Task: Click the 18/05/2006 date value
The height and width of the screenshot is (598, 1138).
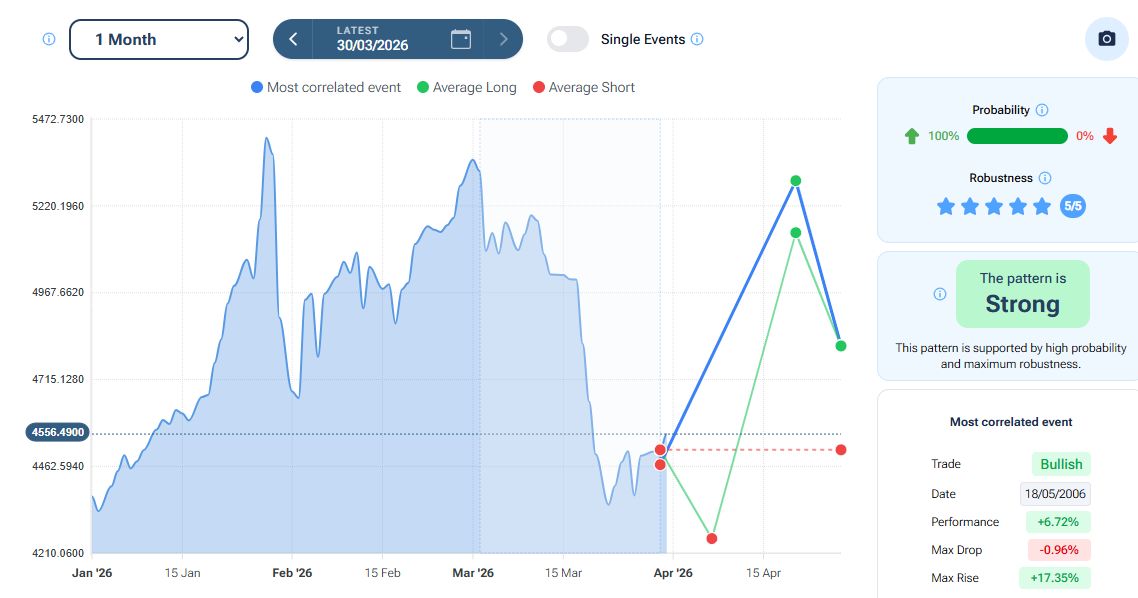Action: [1055, 494]
